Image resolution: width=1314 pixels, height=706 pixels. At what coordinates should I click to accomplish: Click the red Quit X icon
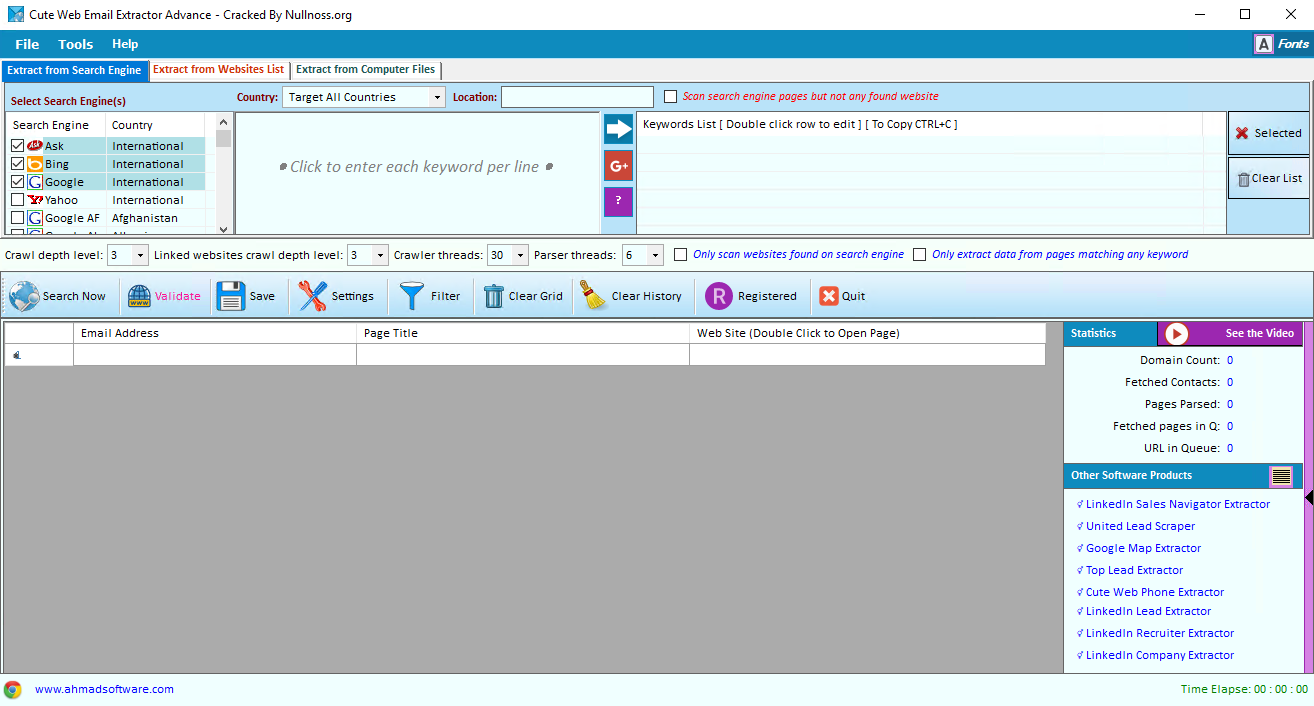click(x=829, y=296)
